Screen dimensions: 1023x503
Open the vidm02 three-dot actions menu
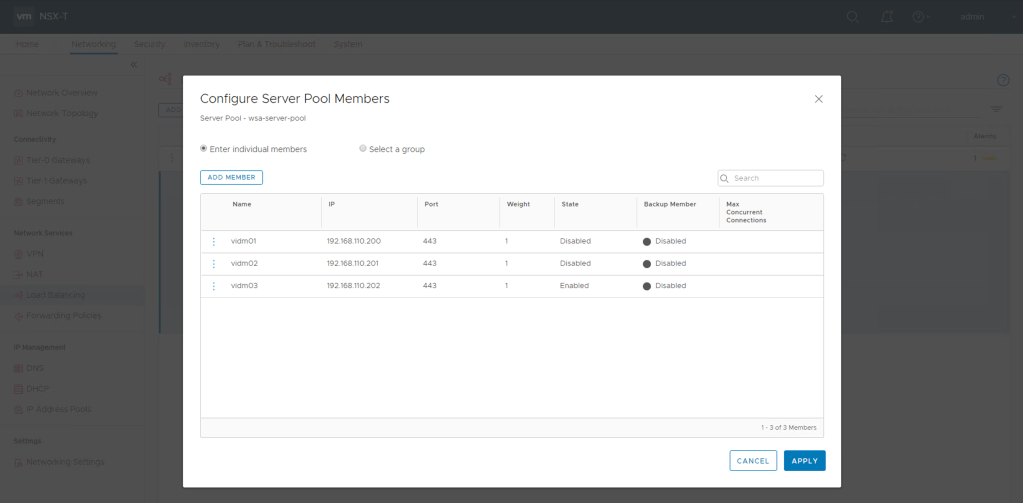[213, 263]
